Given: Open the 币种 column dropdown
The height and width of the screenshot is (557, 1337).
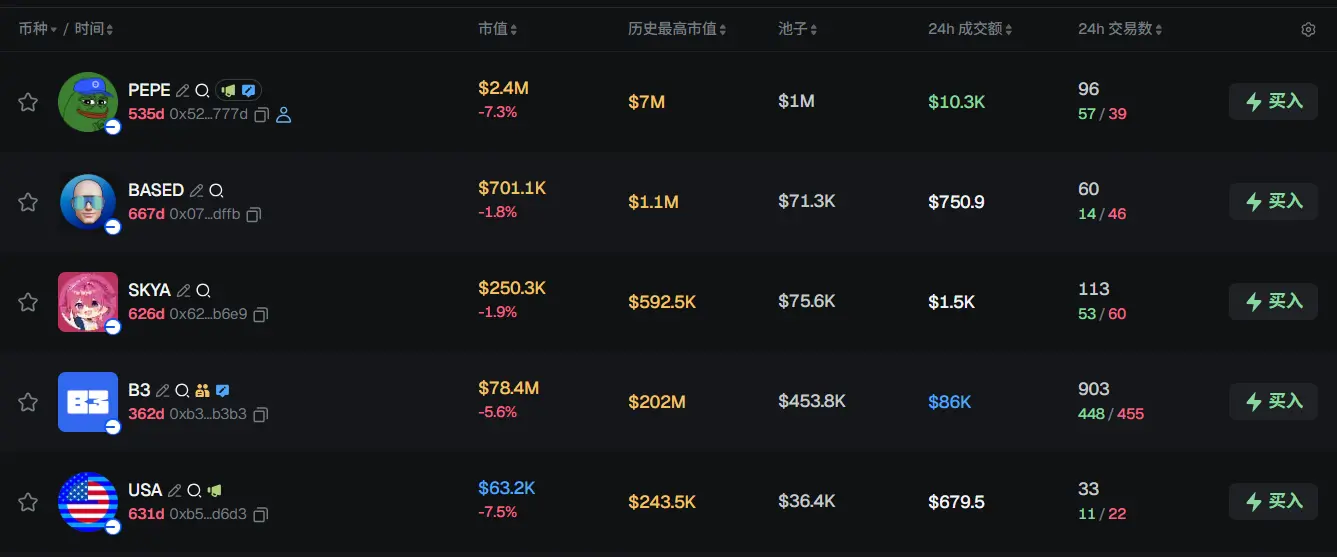Looking at the screenshot, I should (37, 30).
